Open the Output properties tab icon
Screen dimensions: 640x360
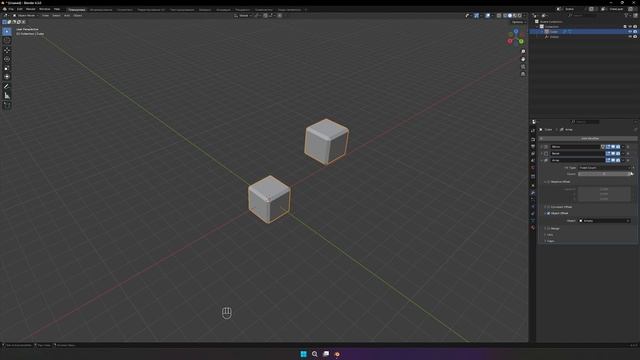tap(533, 146)
